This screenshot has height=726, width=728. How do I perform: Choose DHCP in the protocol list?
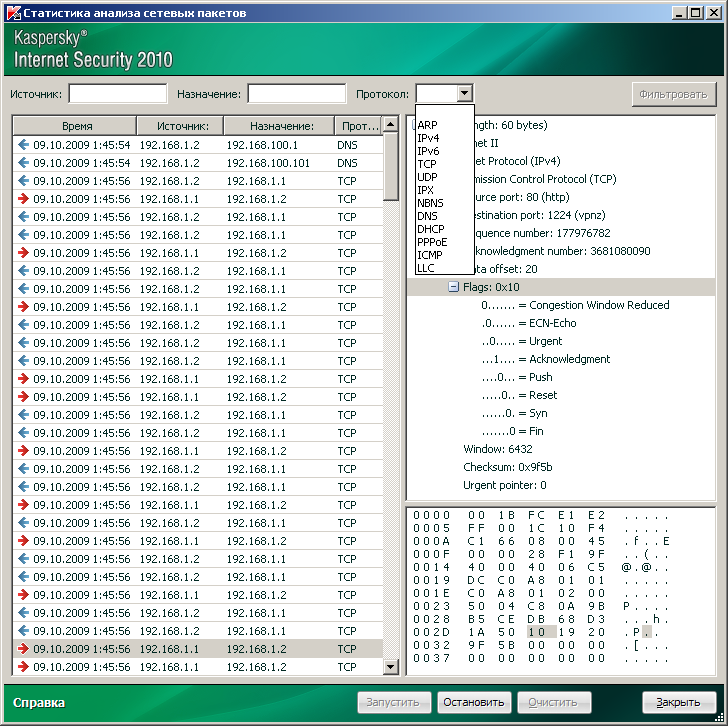(431, 229)
